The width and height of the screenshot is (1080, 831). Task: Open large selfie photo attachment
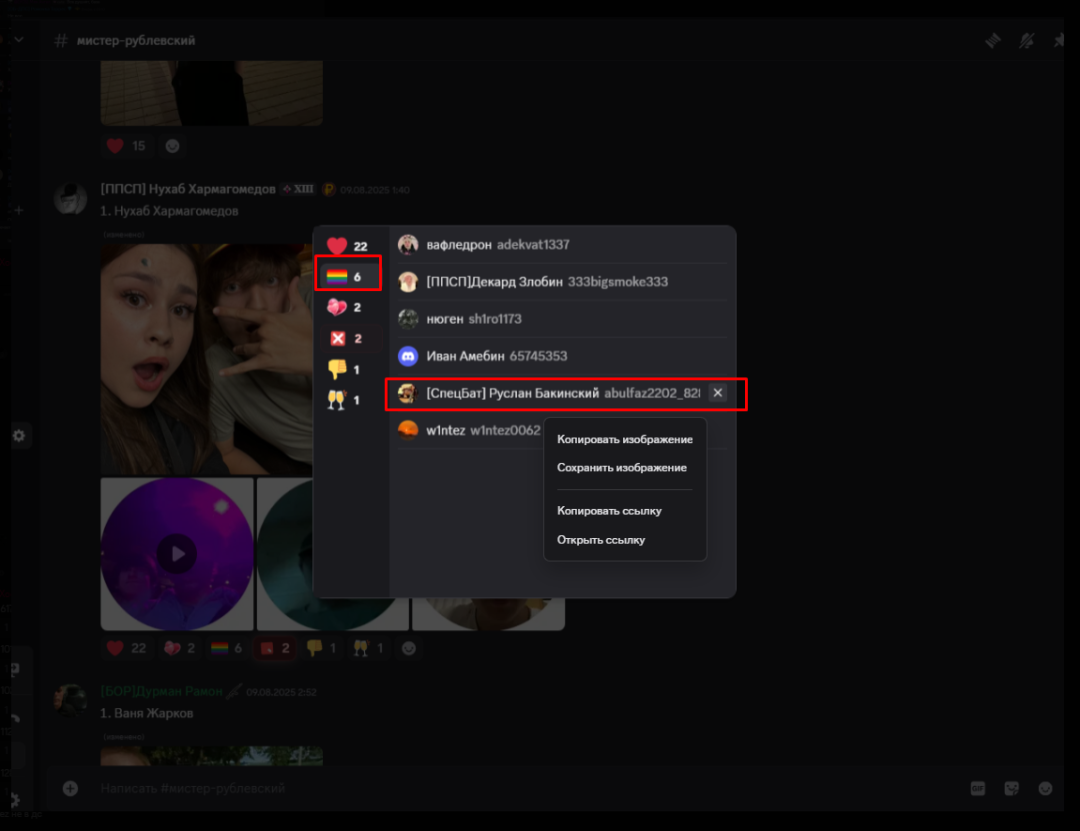pyautogui.click(x=207, y=359)
